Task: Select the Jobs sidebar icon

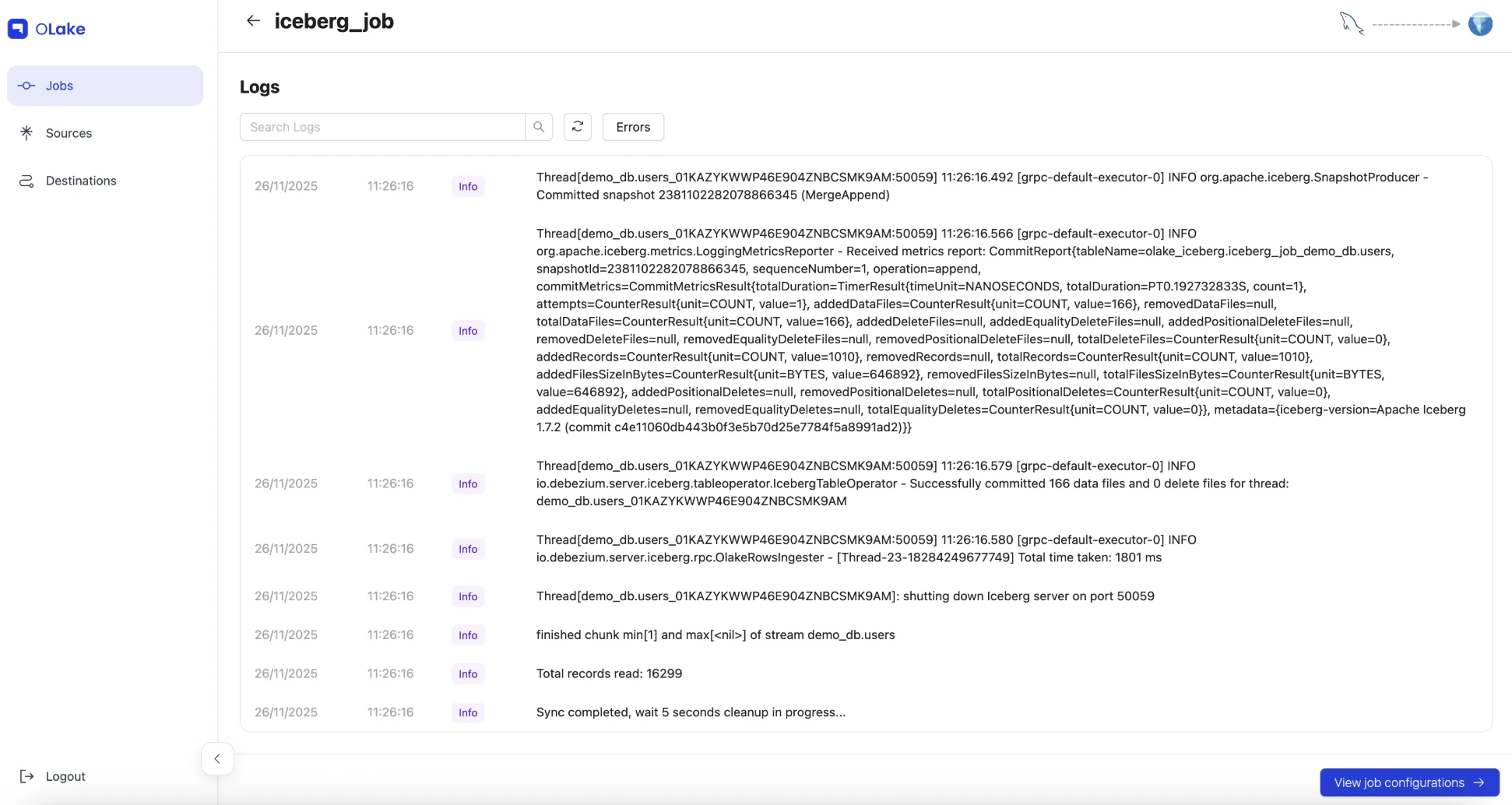Action: click(x=26, y=86)
